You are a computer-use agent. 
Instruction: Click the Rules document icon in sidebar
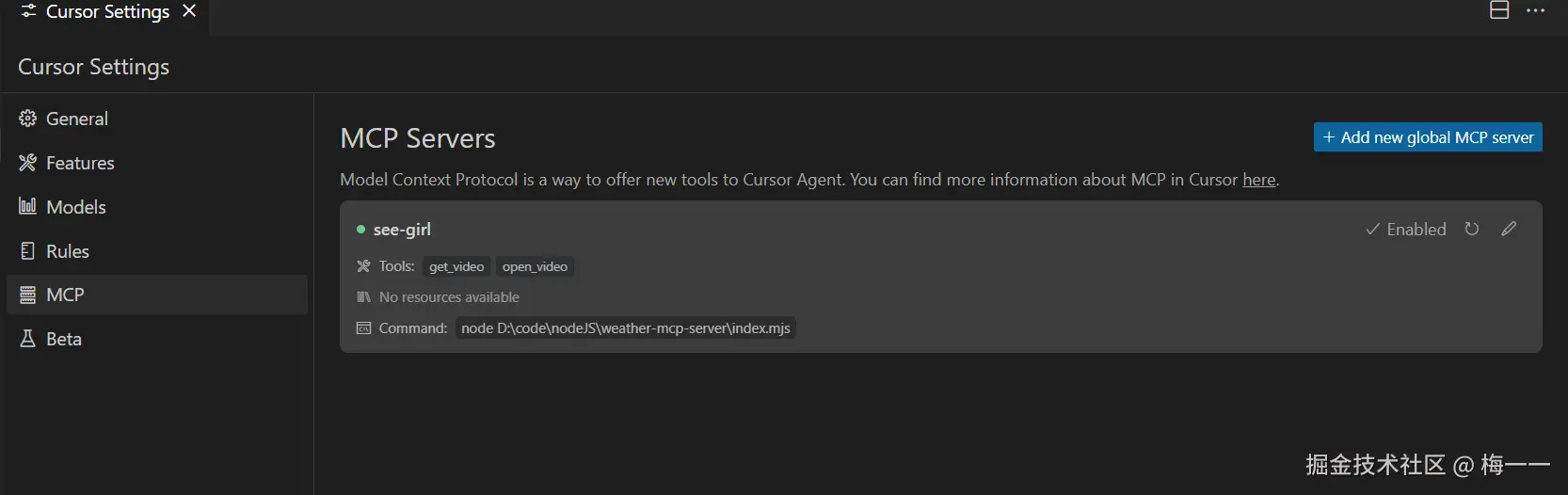27,251
